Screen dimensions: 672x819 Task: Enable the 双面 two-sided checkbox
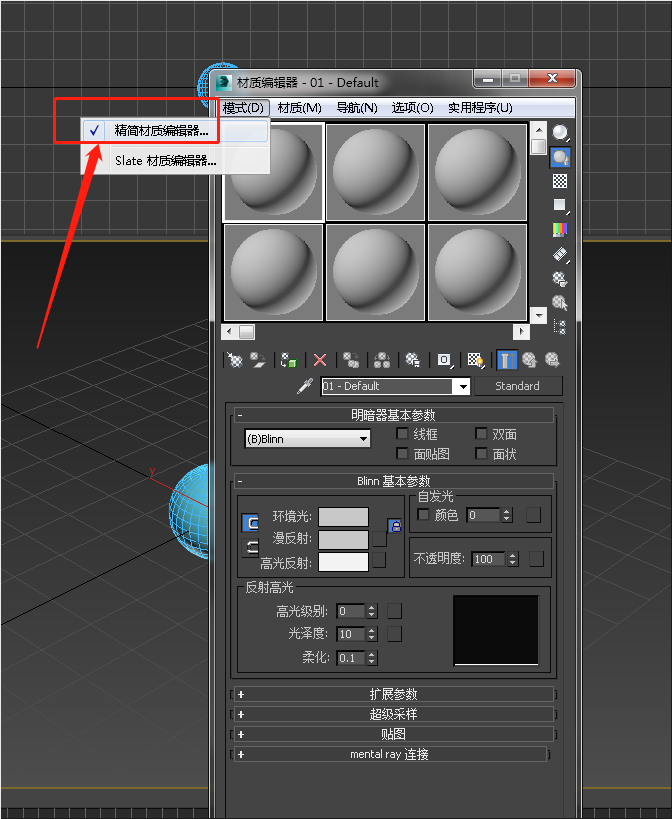click(x=481, y=434)
